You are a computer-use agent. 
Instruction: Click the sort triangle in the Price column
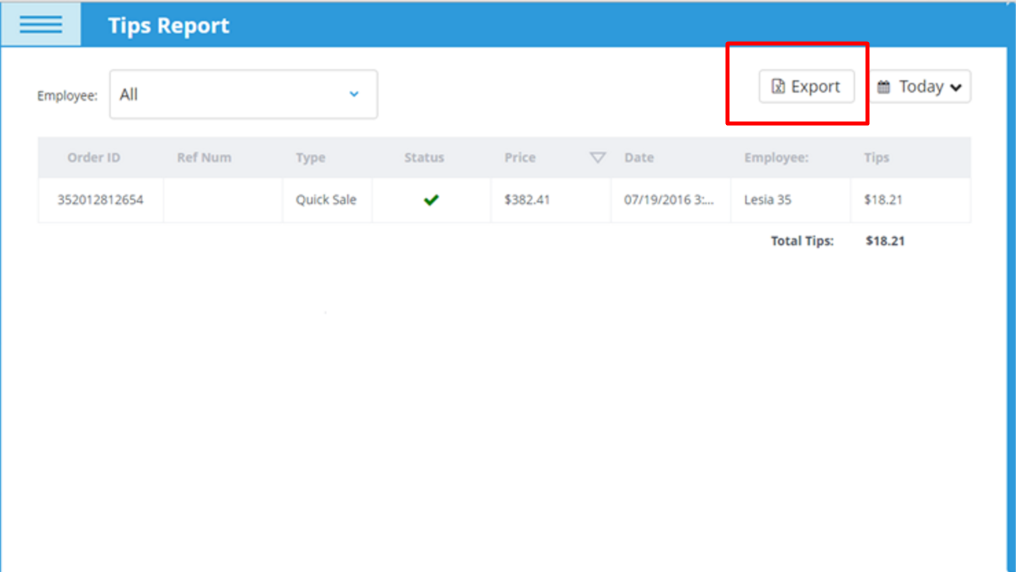597,158
